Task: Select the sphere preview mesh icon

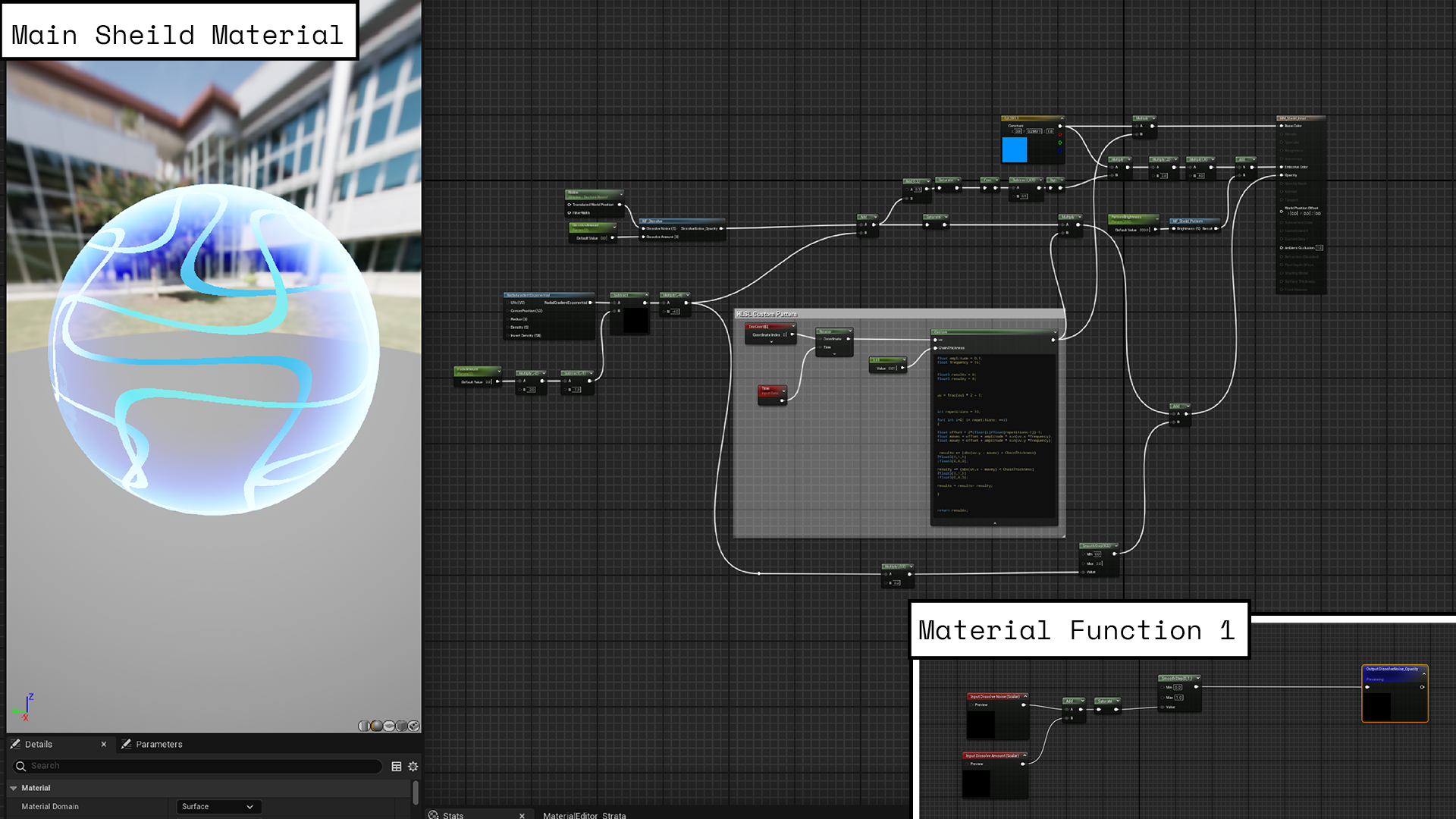Action: tap(377, 726)
